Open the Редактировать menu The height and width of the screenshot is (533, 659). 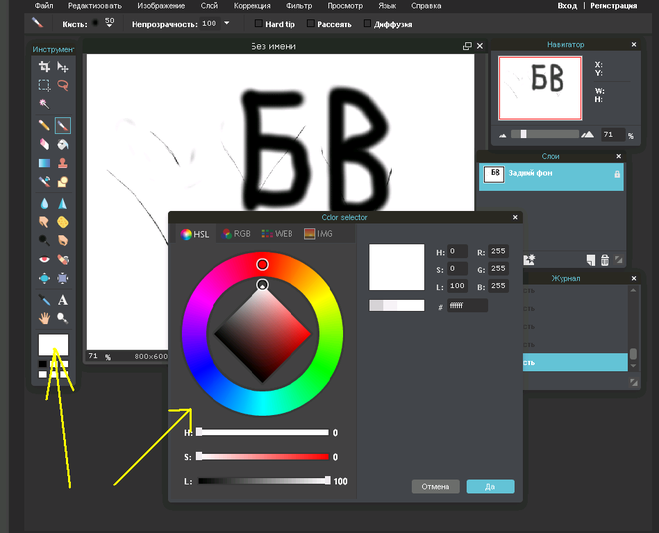pos(95,6)
